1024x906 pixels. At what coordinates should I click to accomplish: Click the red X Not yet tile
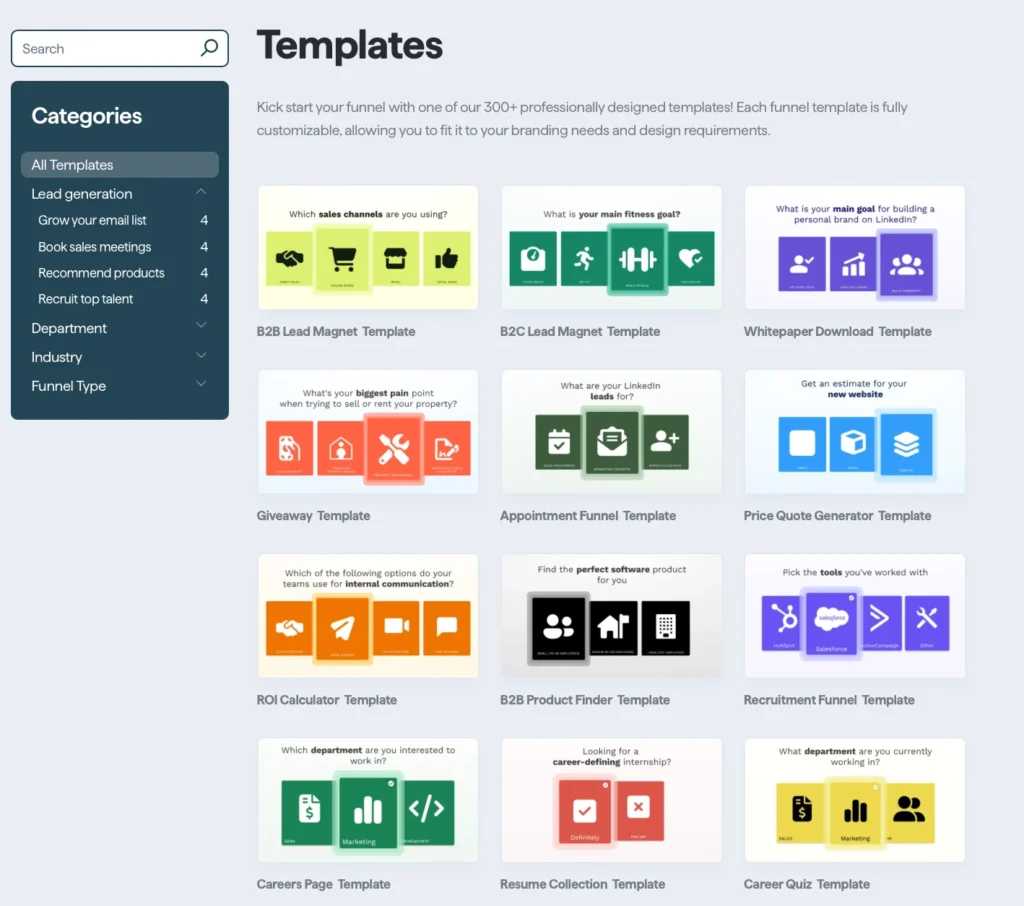(x=639, y=811)
